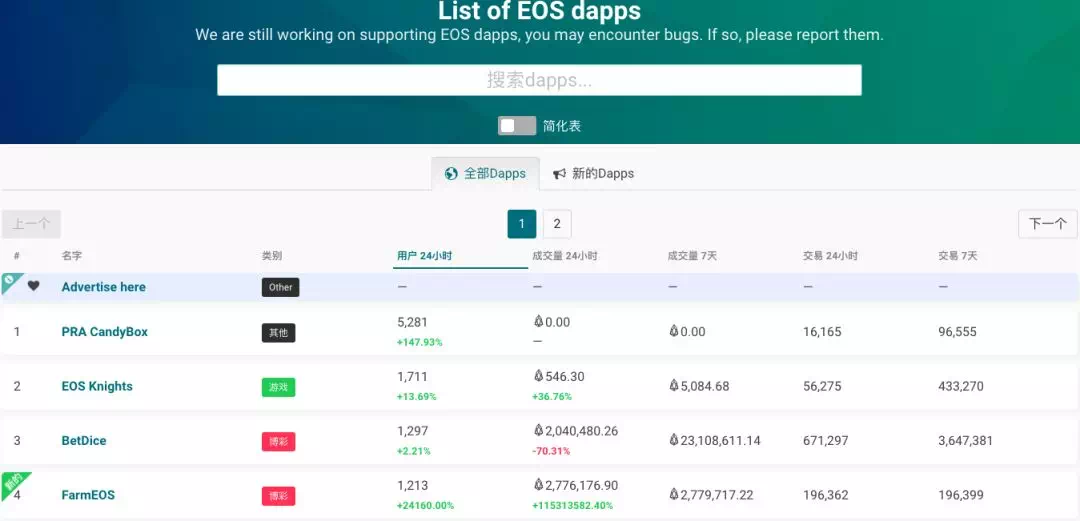Click the heart icon in Advertise row
This screenshot has width=1080, height=521.
tap(33, 286)
